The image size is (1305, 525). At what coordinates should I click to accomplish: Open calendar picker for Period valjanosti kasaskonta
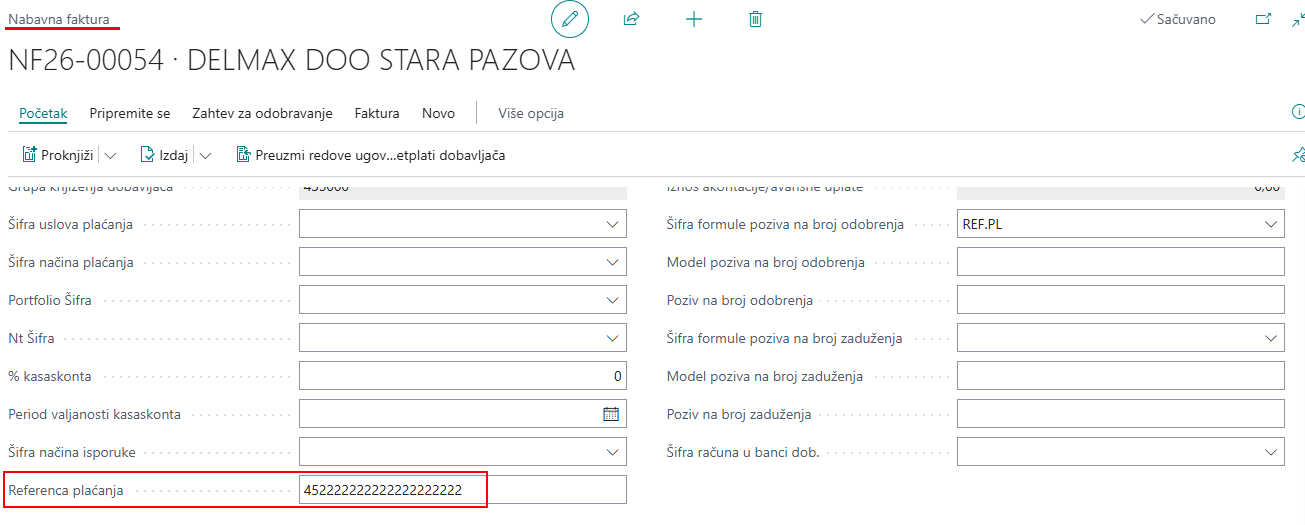pyautogui.click(x=611, y=414)
